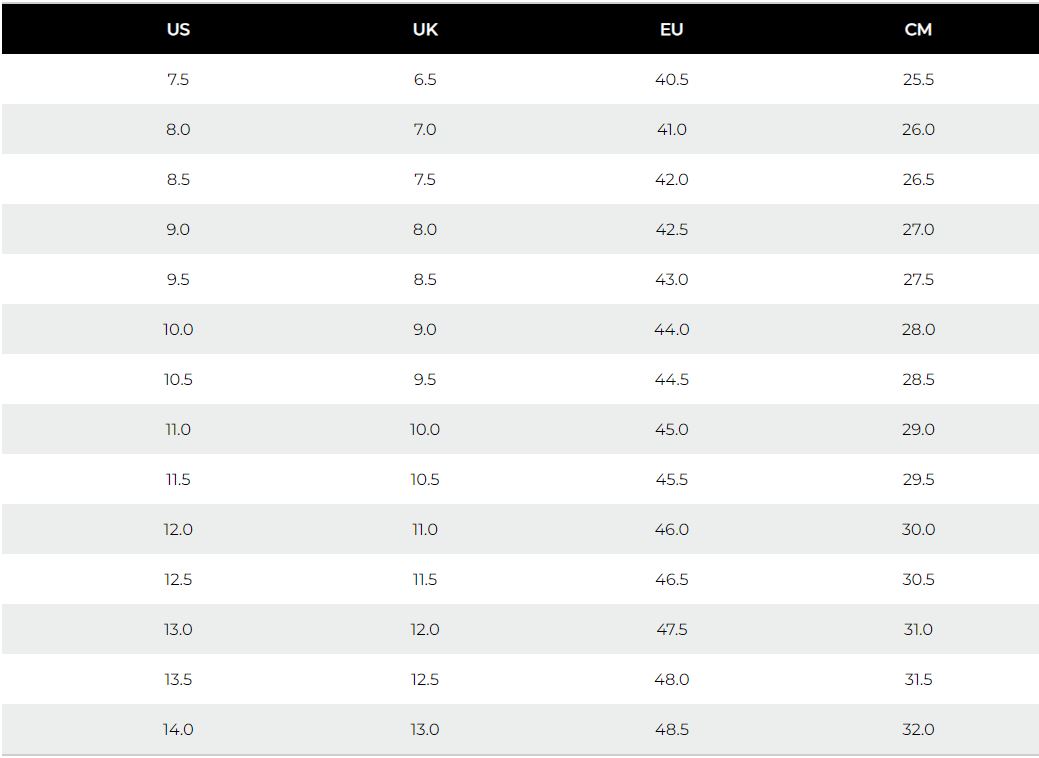
Task: Select US size 7.5 cell
Action: [x=178, y=80]
